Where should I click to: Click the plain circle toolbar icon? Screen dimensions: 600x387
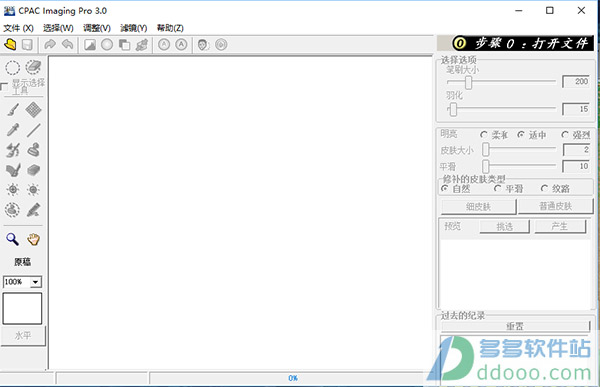tap(107, 45)
